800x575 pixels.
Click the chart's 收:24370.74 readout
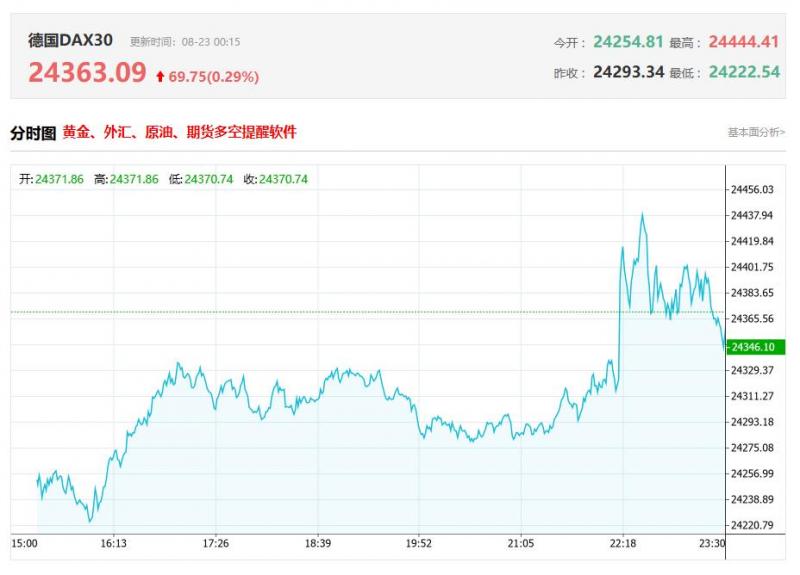coord(275,179)
